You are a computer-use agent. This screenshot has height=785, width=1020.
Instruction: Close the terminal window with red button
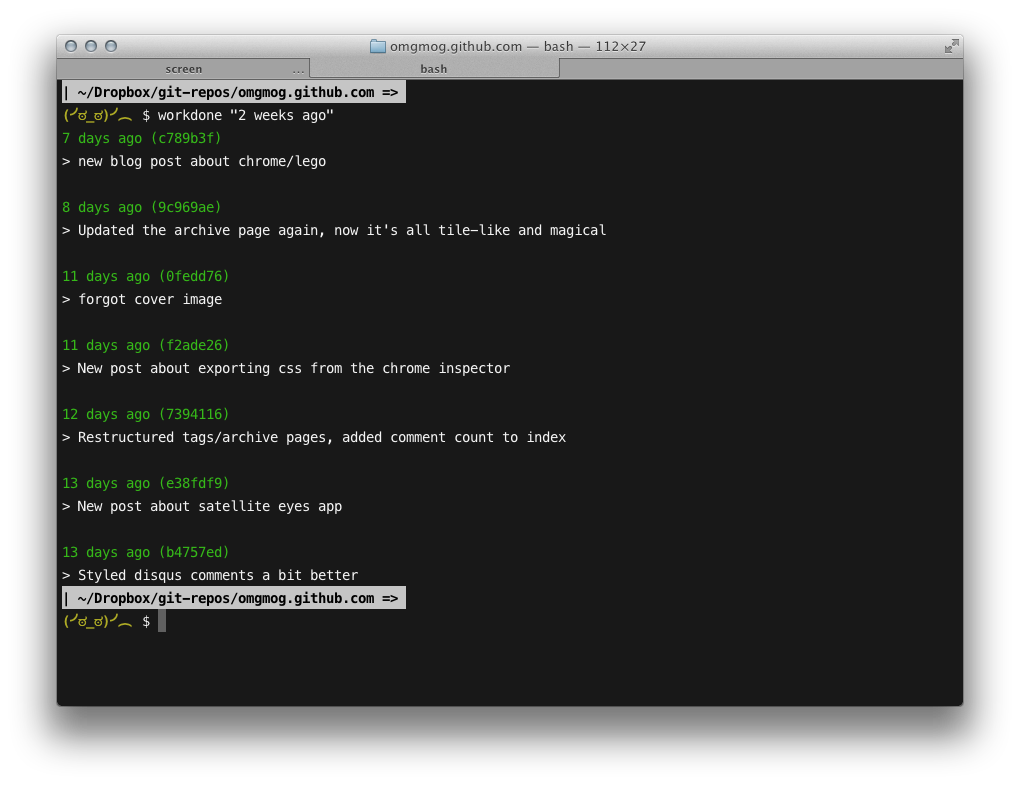(71, 46)
